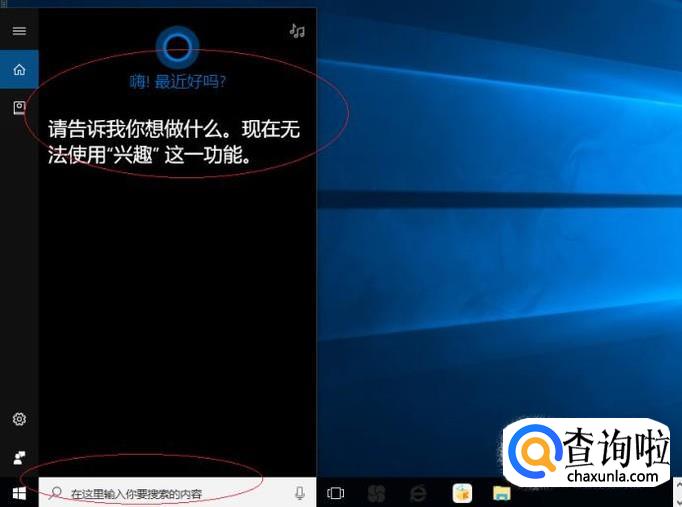This screenshot has width=682, height=507.
Task: Open the yellow app icon on taskbar
Action: pyautogui.click(x=462, y=493)
